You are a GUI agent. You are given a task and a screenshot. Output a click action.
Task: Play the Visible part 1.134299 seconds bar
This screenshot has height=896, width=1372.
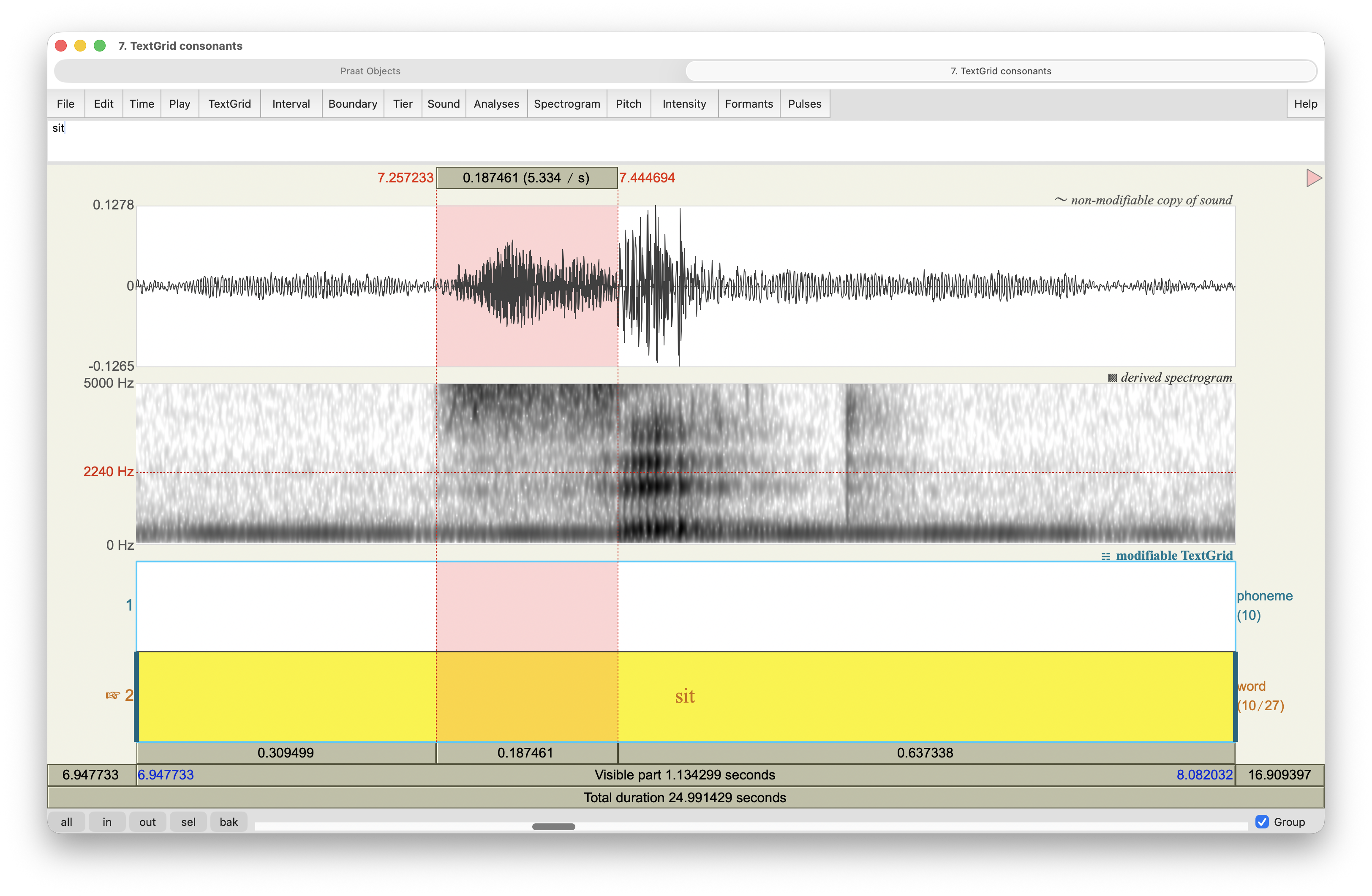686,775
